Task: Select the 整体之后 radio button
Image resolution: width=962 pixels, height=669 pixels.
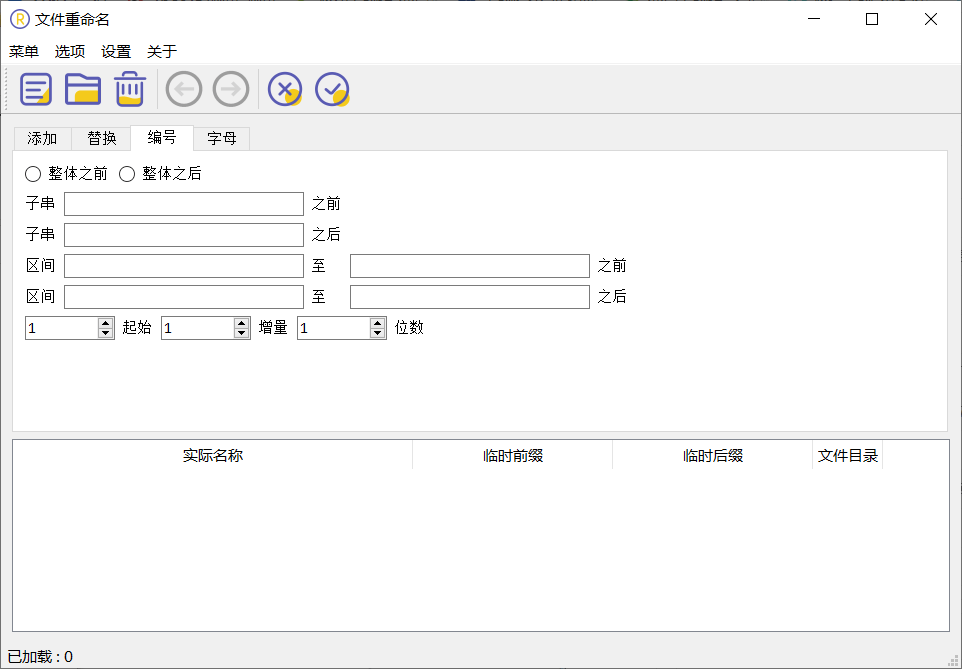Action: click(x=127, y=174)
